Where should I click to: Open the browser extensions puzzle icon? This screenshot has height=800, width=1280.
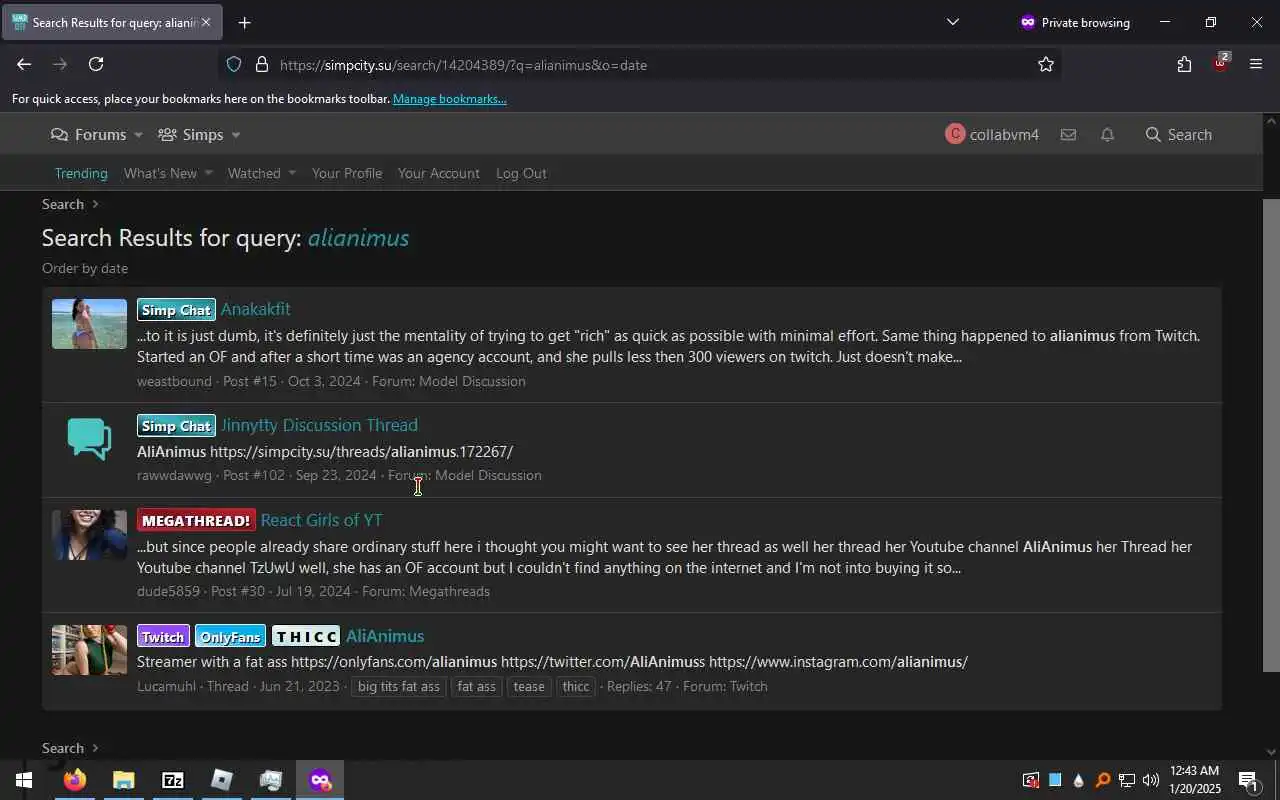[1184, 64]
